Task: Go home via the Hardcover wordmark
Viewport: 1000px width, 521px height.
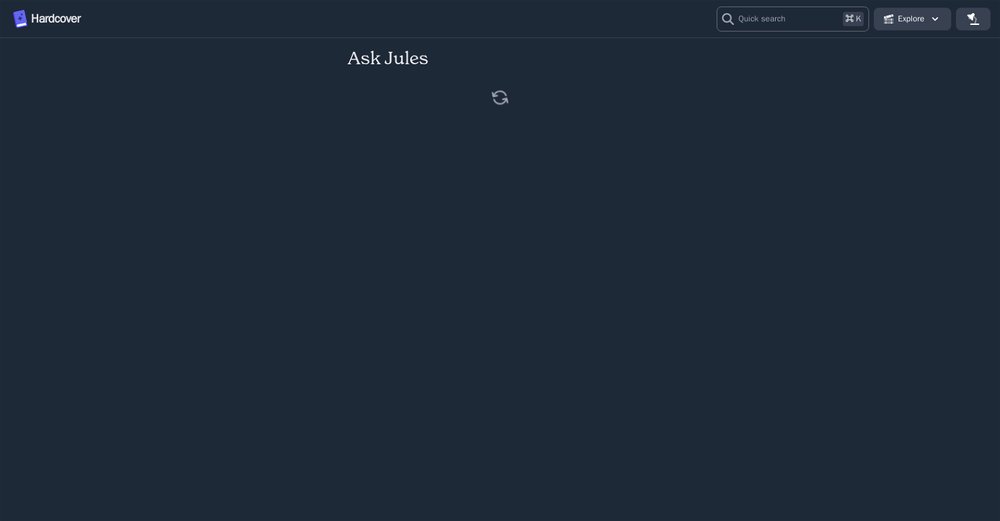Action: (x=56, y=18)
